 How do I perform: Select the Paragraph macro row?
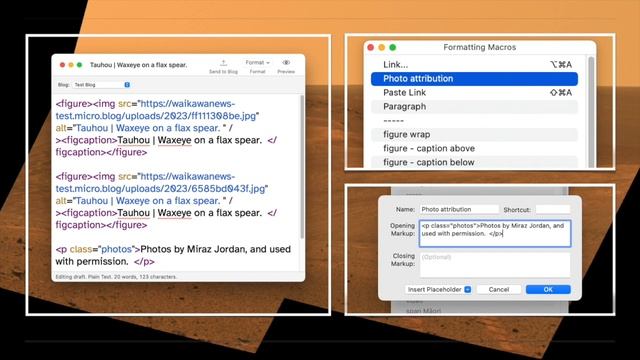474,107
